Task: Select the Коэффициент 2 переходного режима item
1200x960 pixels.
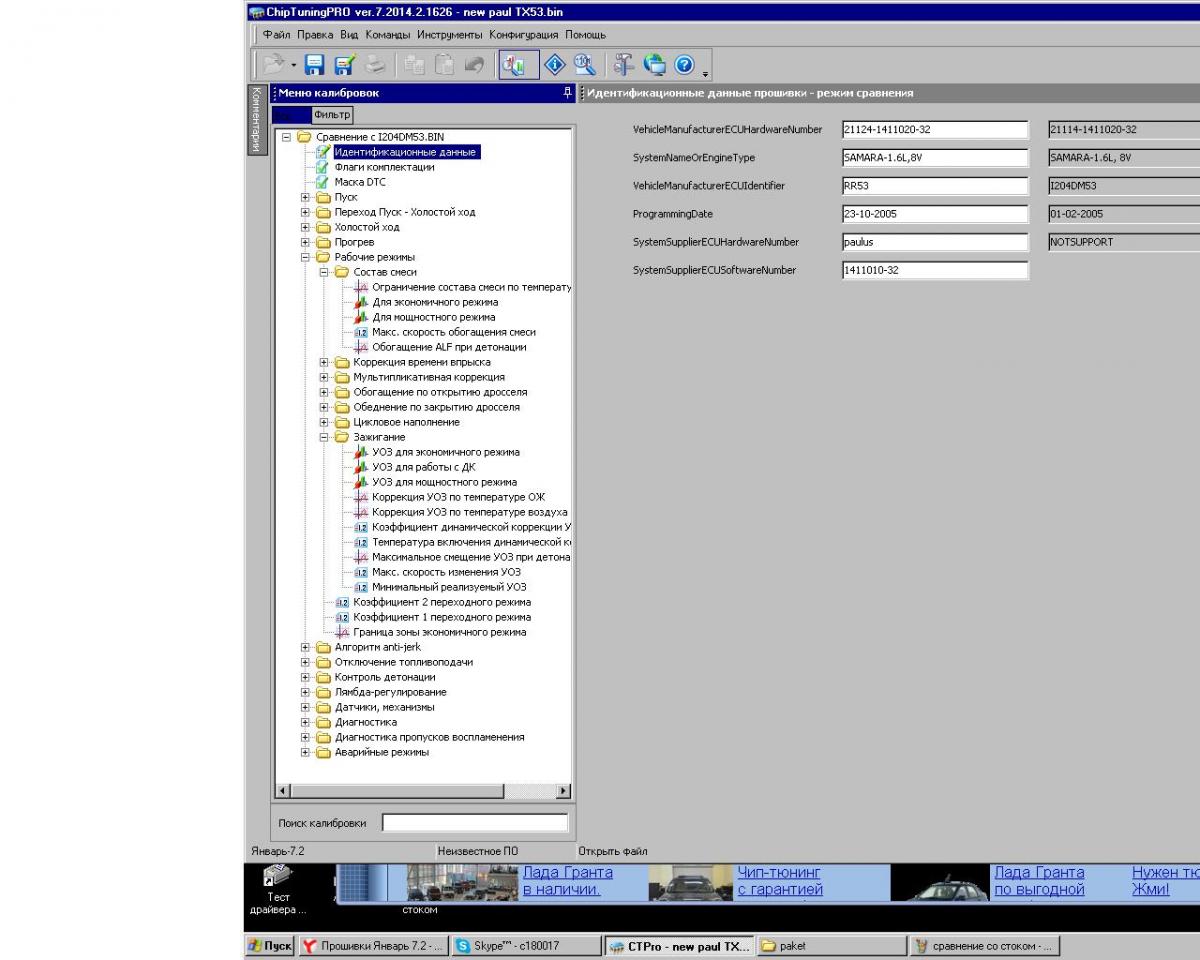Action: tap(442, 602)
